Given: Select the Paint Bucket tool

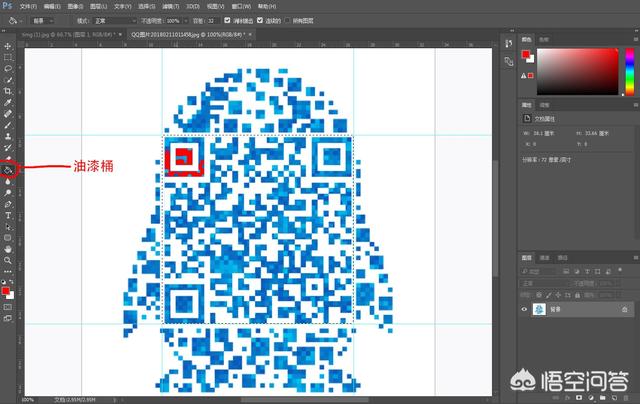Looking at the screenshot, I should click(8, 170).
